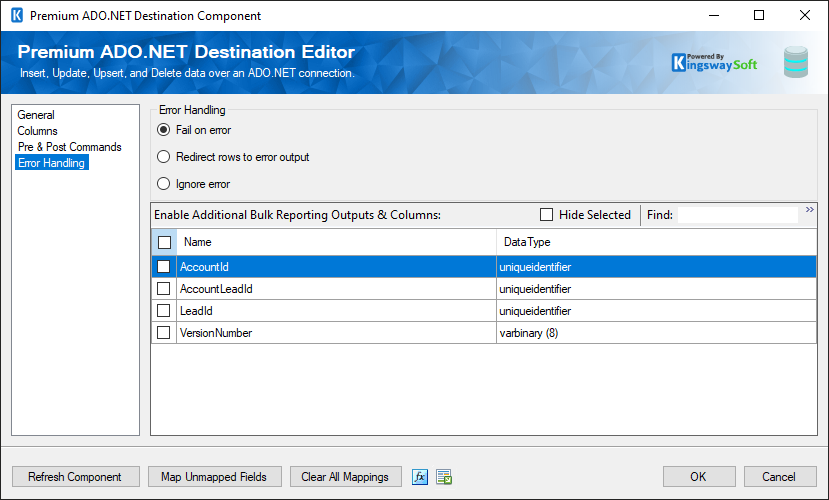Select the AccountId name cell

click(x=336, y=267)
